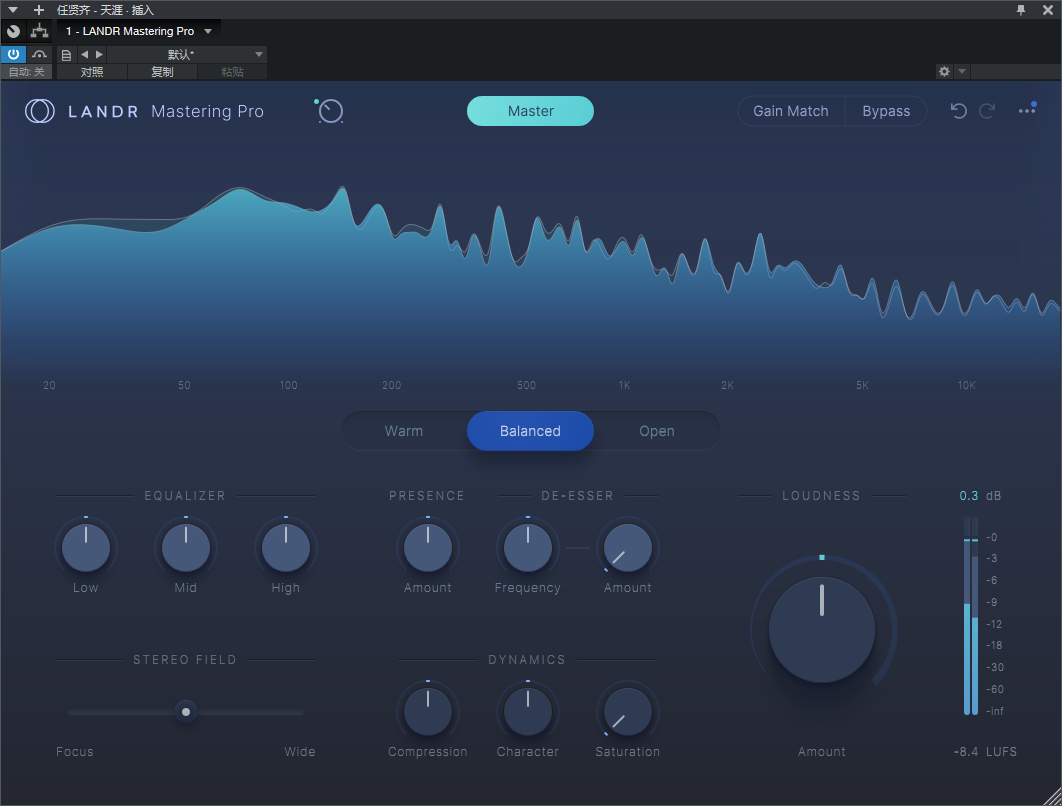Load next preset arrow
The height and width of the screenshot is (806, 1062).
[x=99, y=54]
